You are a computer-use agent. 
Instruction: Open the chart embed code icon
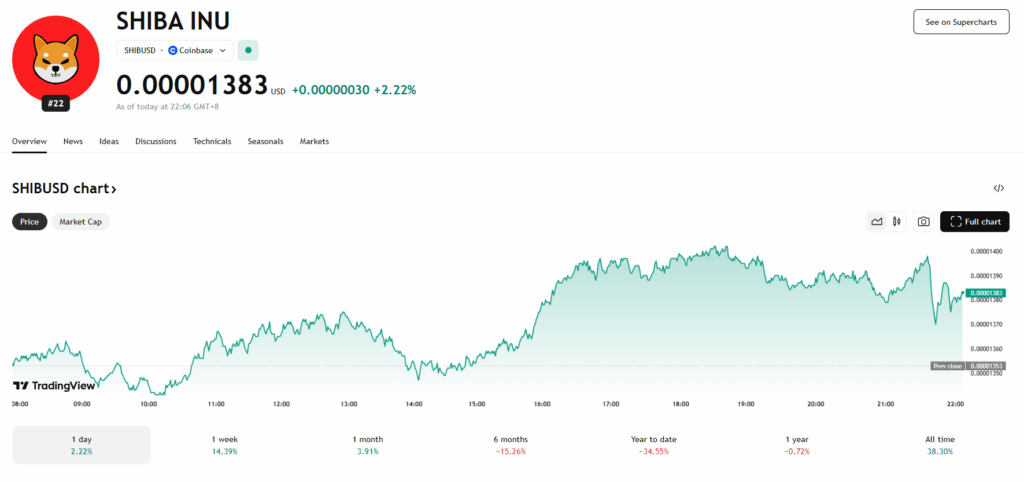pyautogui.click(x=999, y=189)
